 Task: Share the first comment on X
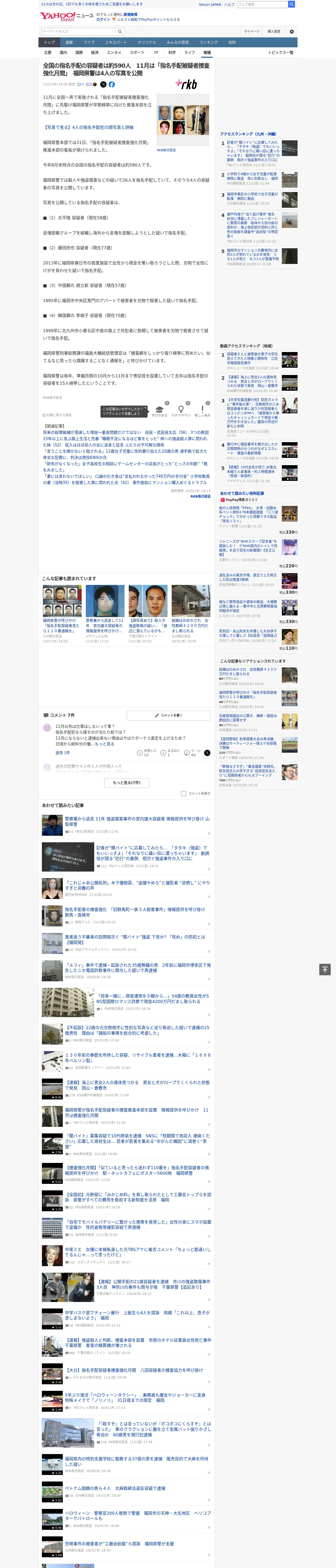tap(207, 753)
